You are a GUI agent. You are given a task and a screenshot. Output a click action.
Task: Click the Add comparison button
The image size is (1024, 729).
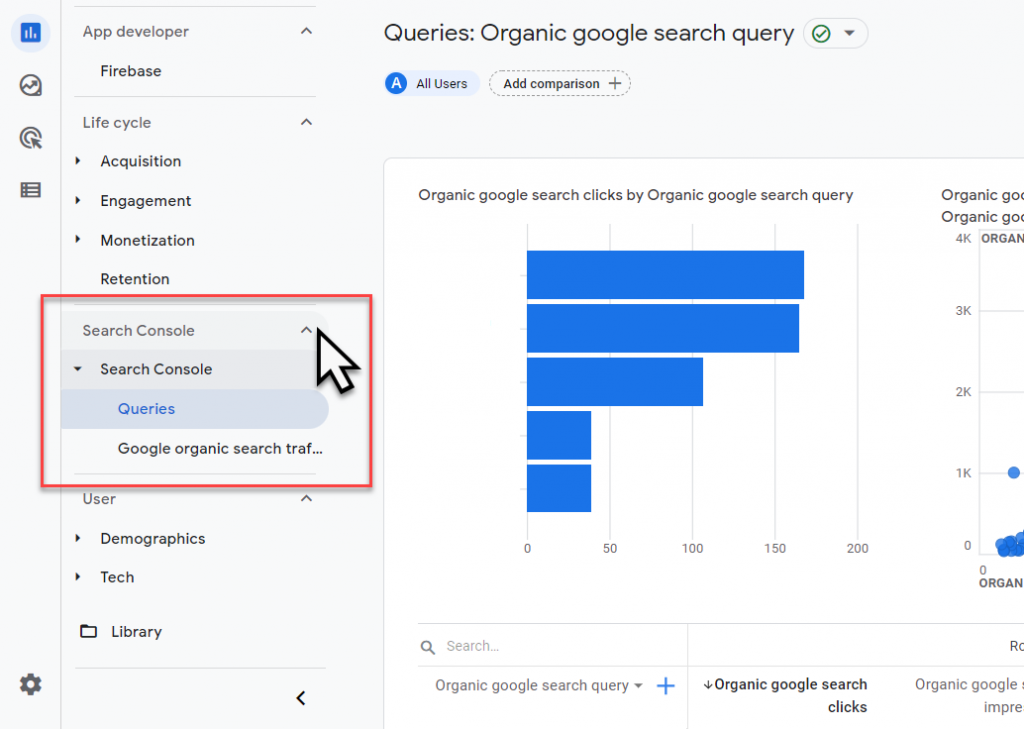pos(560,84)
